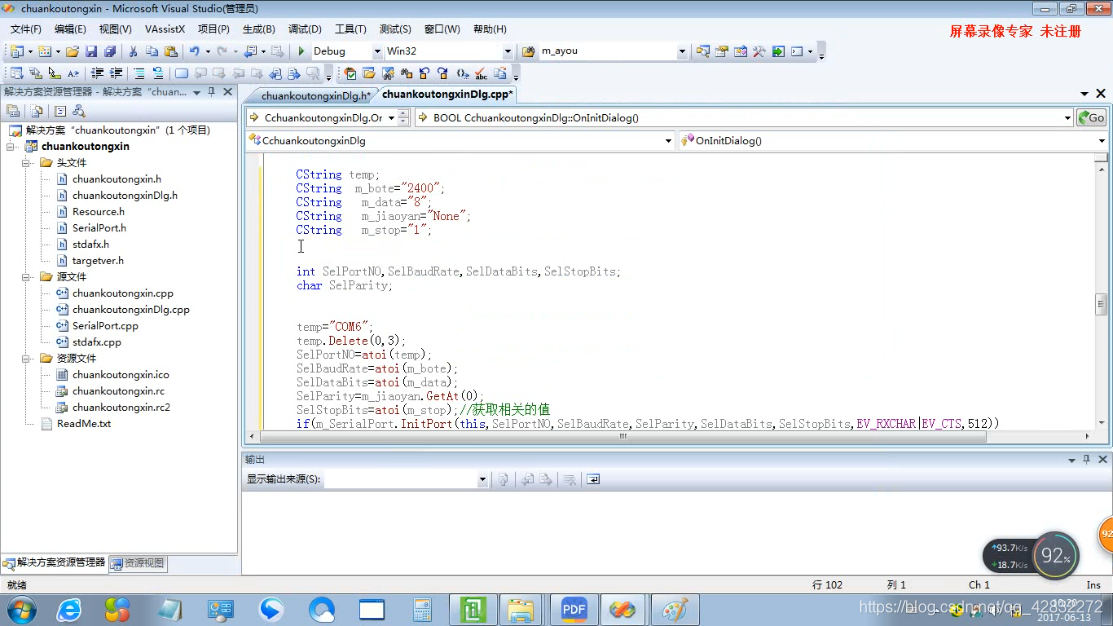Select chuankoutongxin.rc2 in the tree
Viewport: 1113px width, 626px height.
coord(121,407)
